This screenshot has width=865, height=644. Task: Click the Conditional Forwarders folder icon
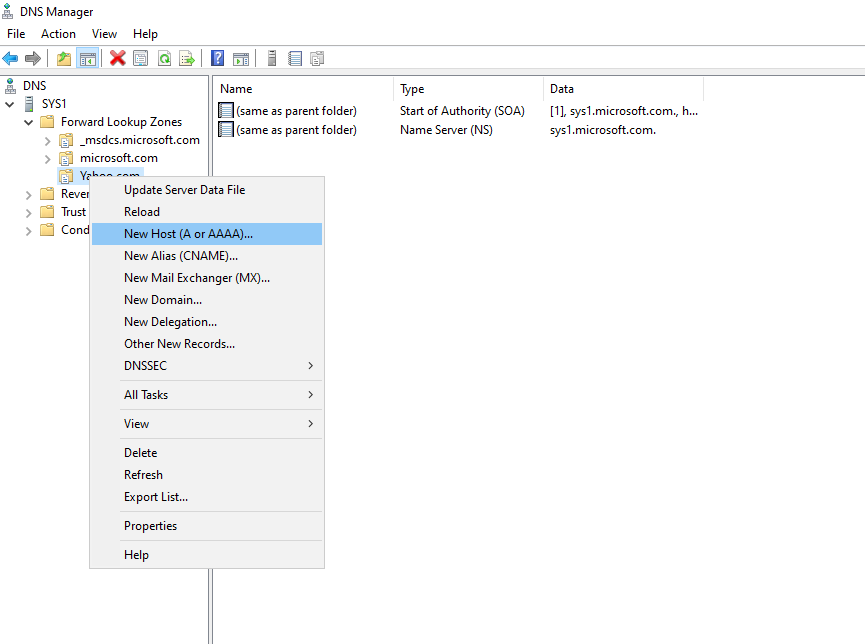(47, 230)
